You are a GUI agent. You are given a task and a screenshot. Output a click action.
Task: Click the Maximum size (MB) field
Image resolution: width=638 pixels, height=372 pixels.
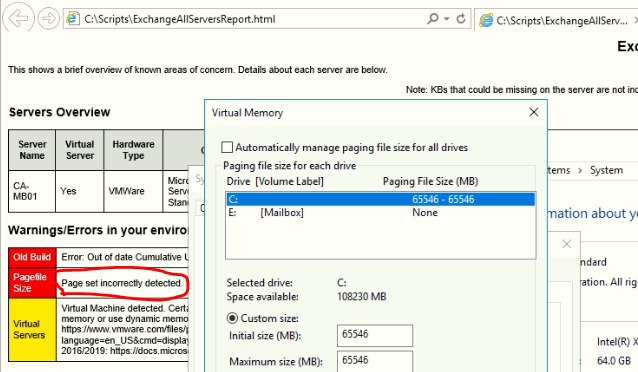(375, 361)
